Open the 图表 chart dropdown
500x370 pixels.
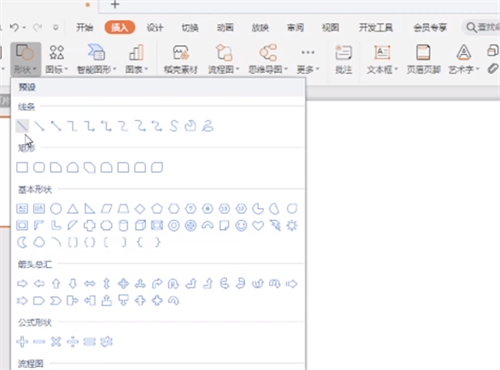136,59
